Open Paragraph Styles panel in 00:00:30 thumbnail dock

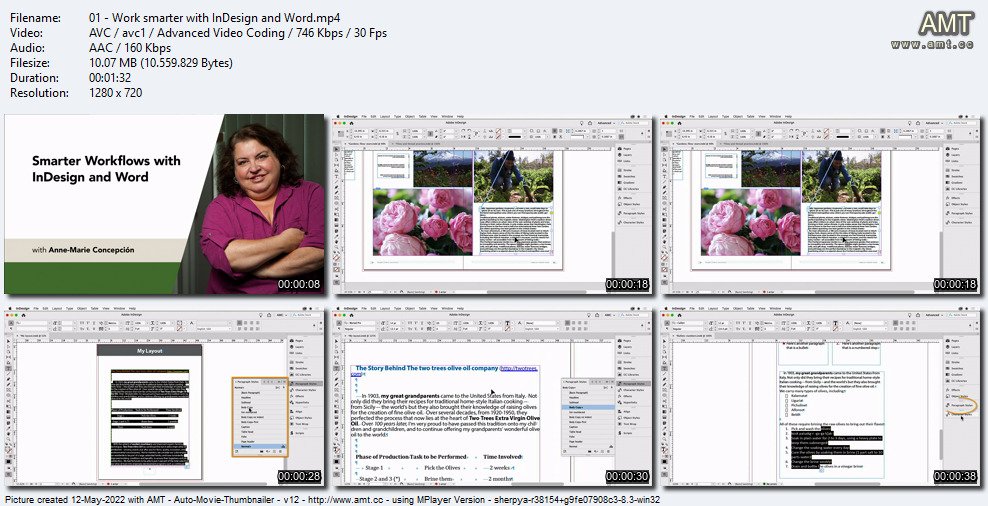coord(632,384)
